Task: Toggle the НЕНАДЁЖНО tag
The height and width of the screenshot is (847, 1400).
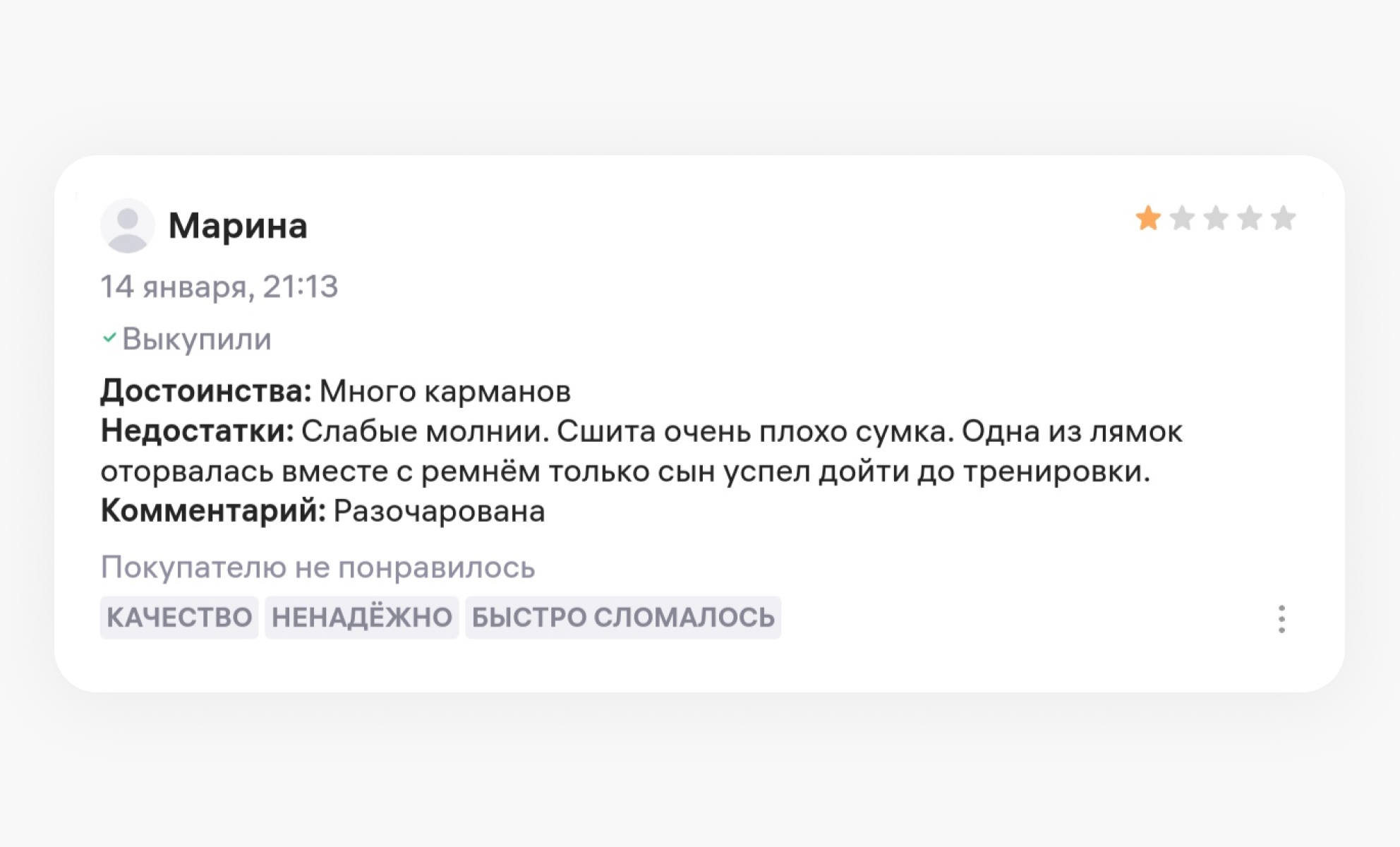Action: pyautogui.click(x=362, y=617)
